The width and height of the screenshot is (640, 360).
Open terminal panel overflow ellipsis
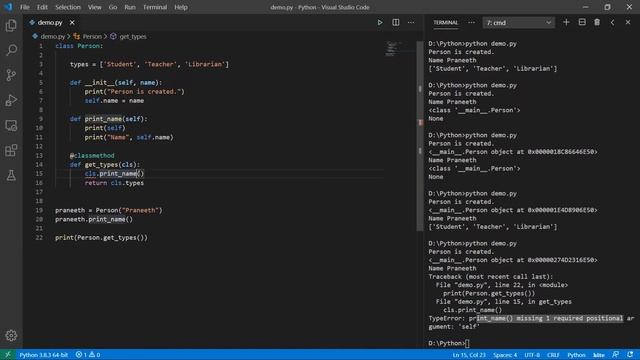[x=471, y=22]
